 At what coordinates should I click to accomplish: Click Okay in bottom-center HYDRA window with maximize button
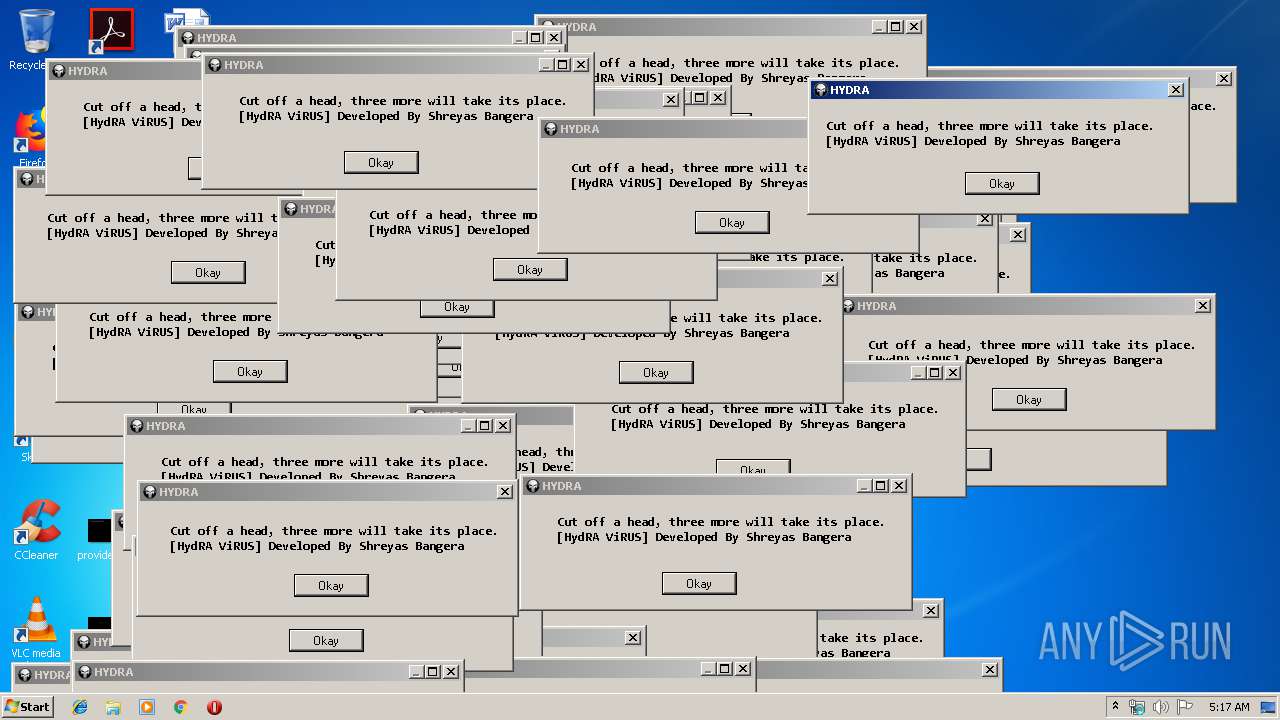[699, 583]
